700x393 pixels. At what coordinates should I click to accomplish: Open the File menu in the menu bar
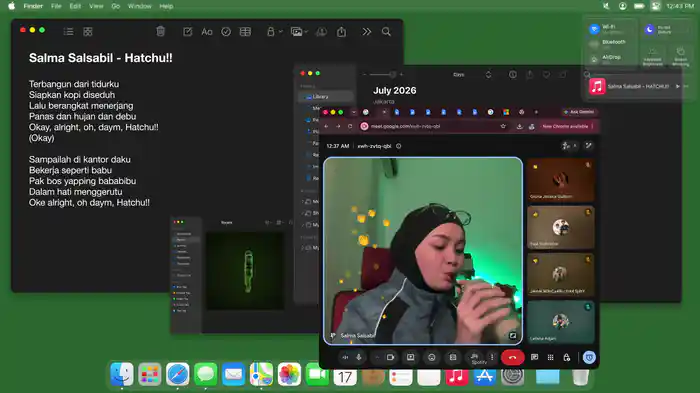[x=56, y=6]
